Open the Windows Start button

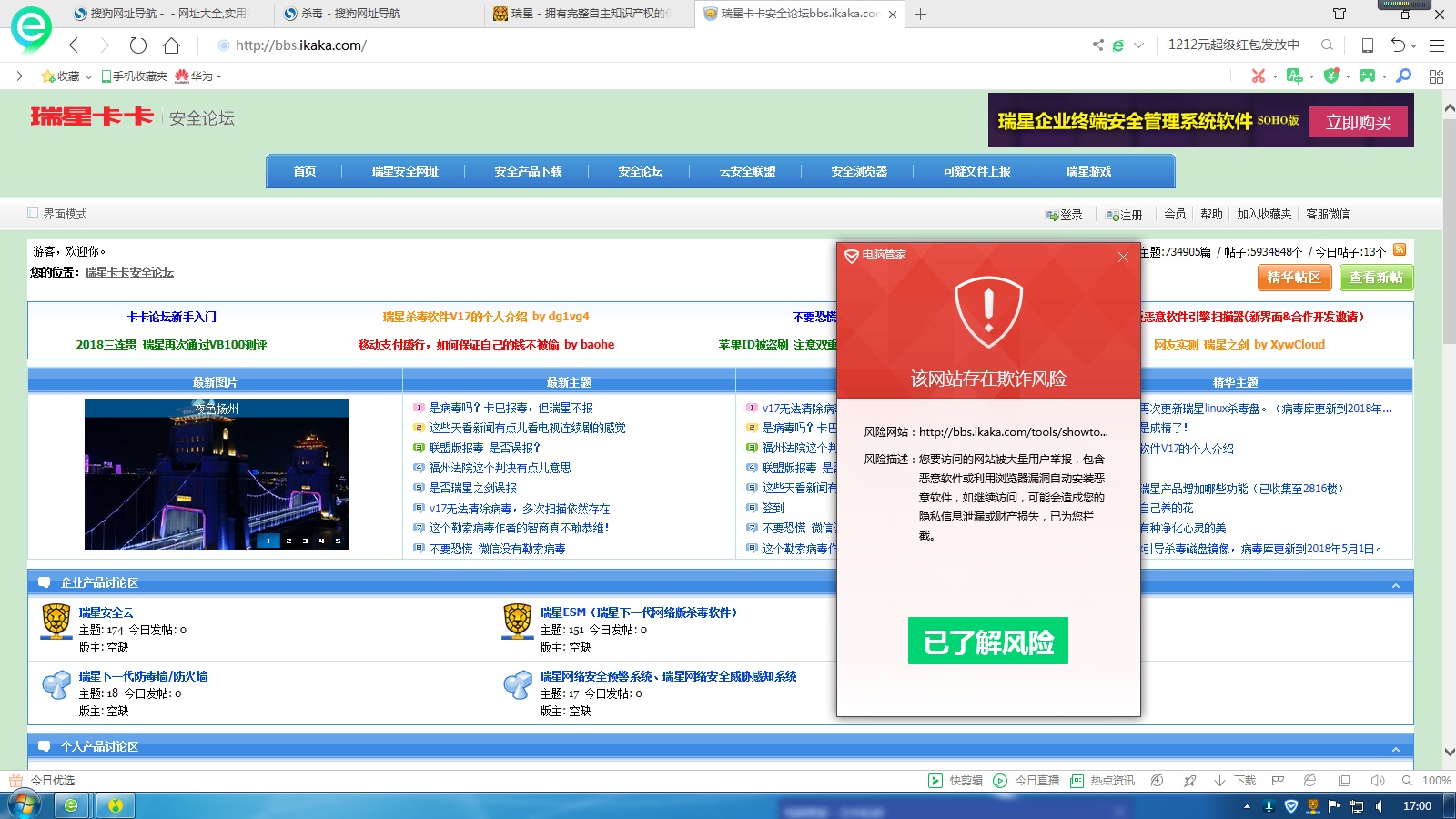23,805
